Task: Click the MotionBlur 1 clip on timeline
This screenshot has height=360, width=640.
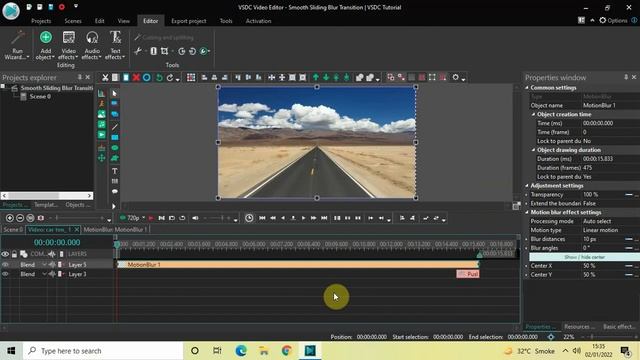Action: (298, 265)
